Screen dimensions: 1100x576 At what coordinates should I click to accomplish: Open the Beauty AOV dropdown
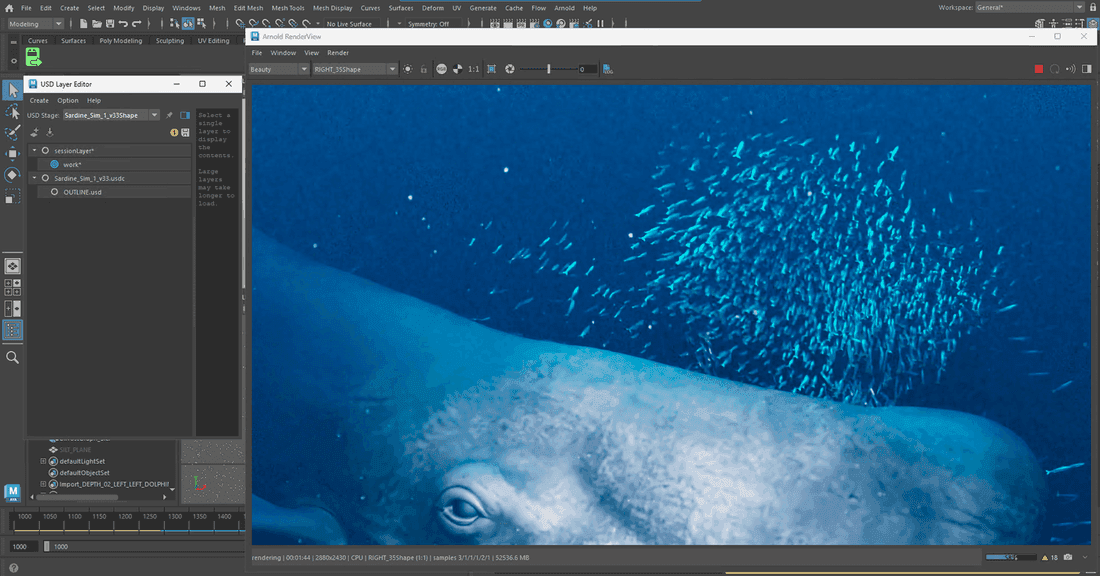279,69
